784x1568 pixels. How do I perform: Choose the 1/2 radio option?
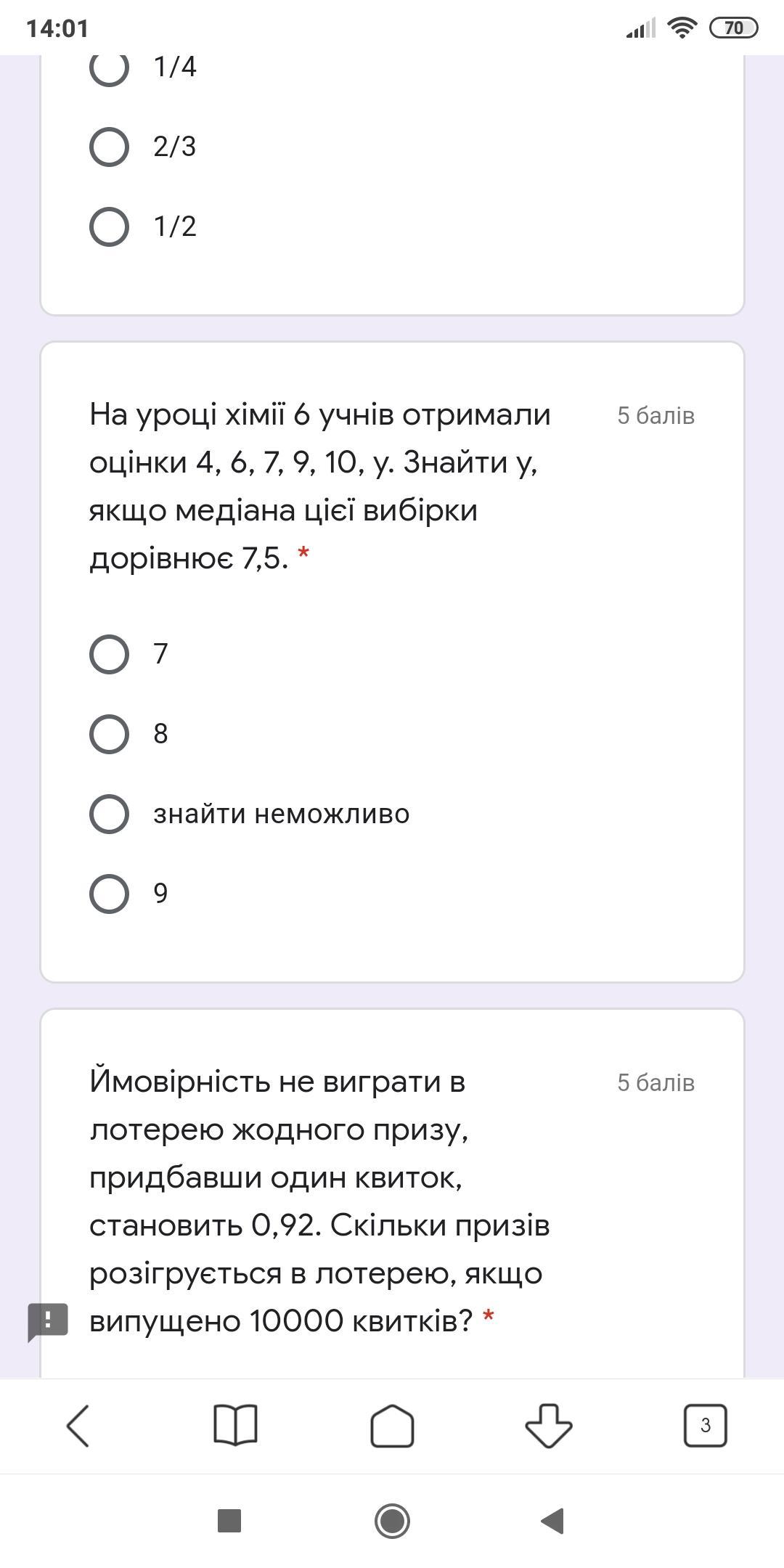109,226
